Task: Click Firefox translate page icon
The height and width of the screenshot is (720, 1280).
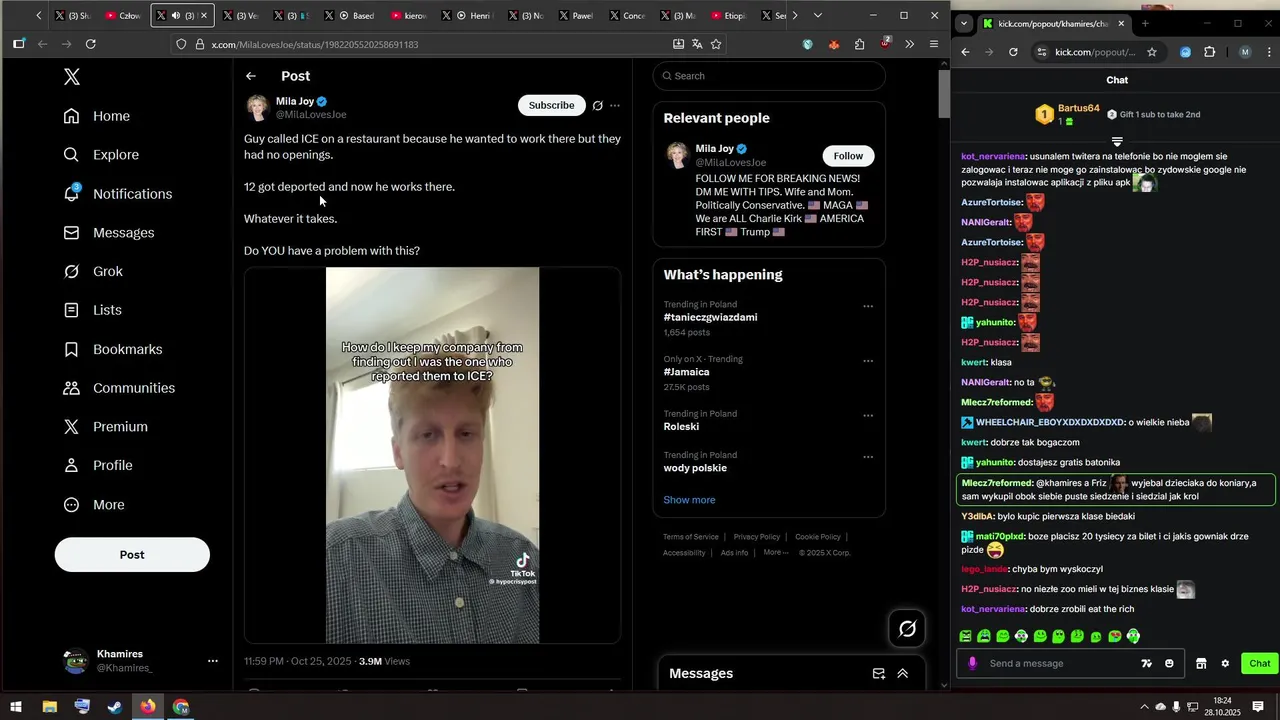Action: coord(697,44)
